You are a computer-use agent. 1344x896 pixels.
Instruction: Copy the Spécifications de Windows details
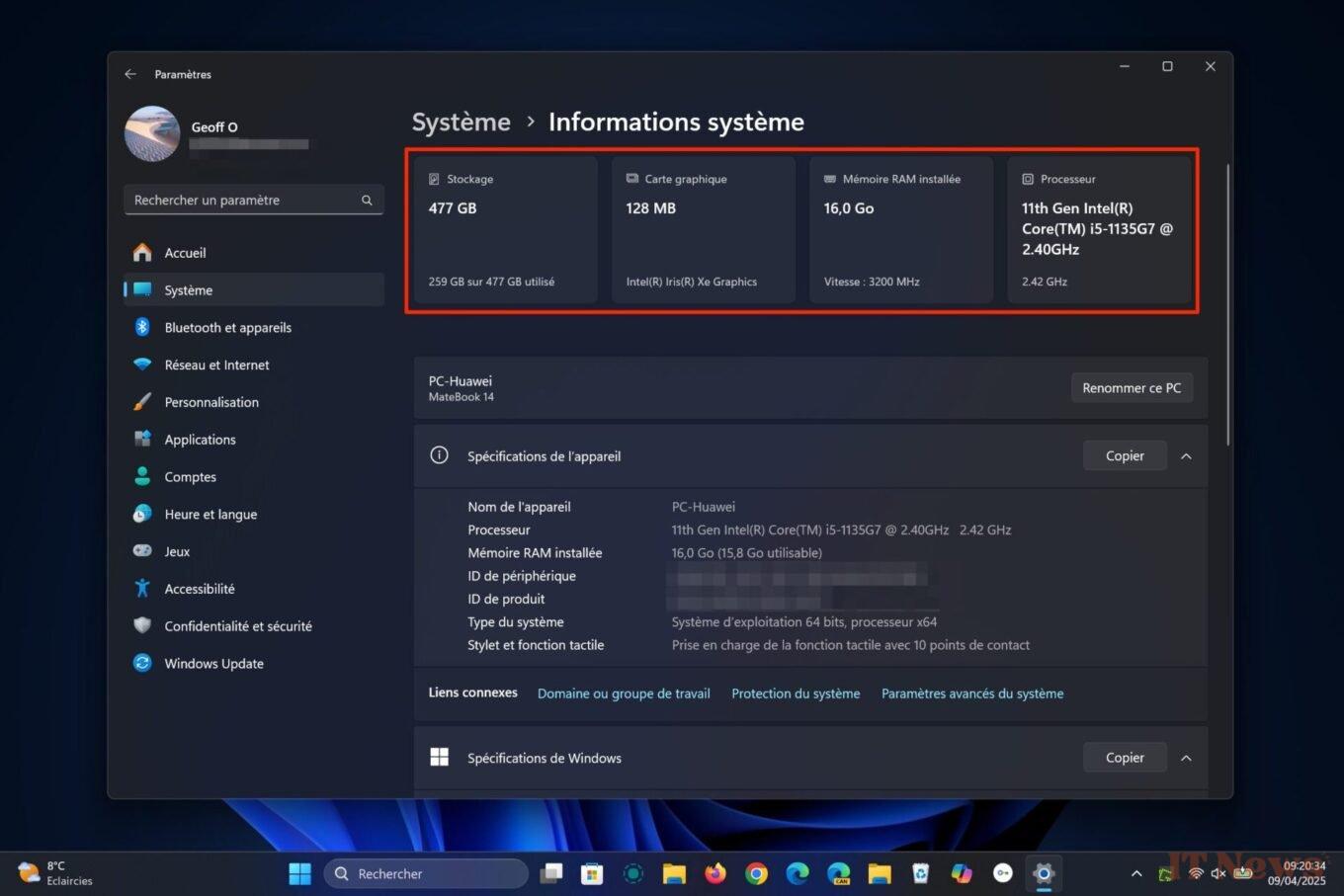point(1125,758)
